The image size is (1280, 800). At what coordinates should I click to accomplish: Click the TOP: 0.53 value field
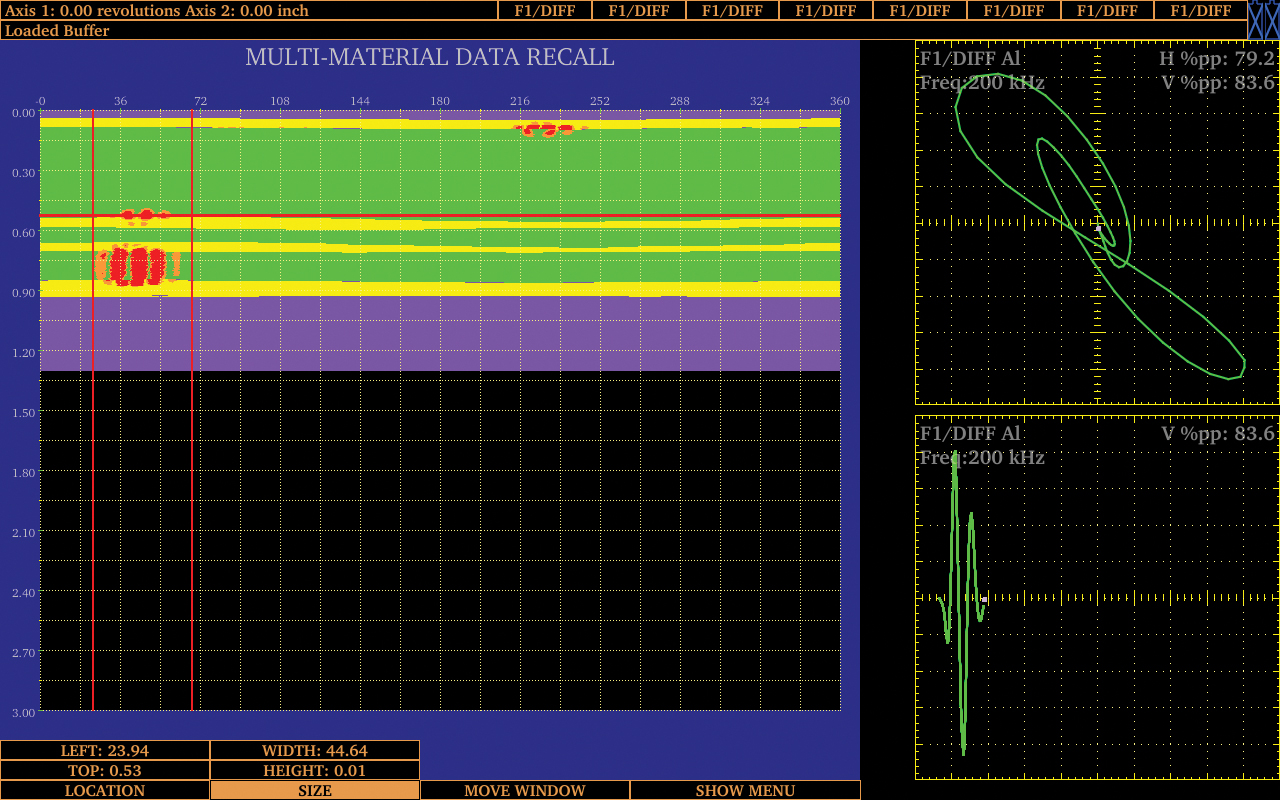pyautogui.click(x=105, y=770)
